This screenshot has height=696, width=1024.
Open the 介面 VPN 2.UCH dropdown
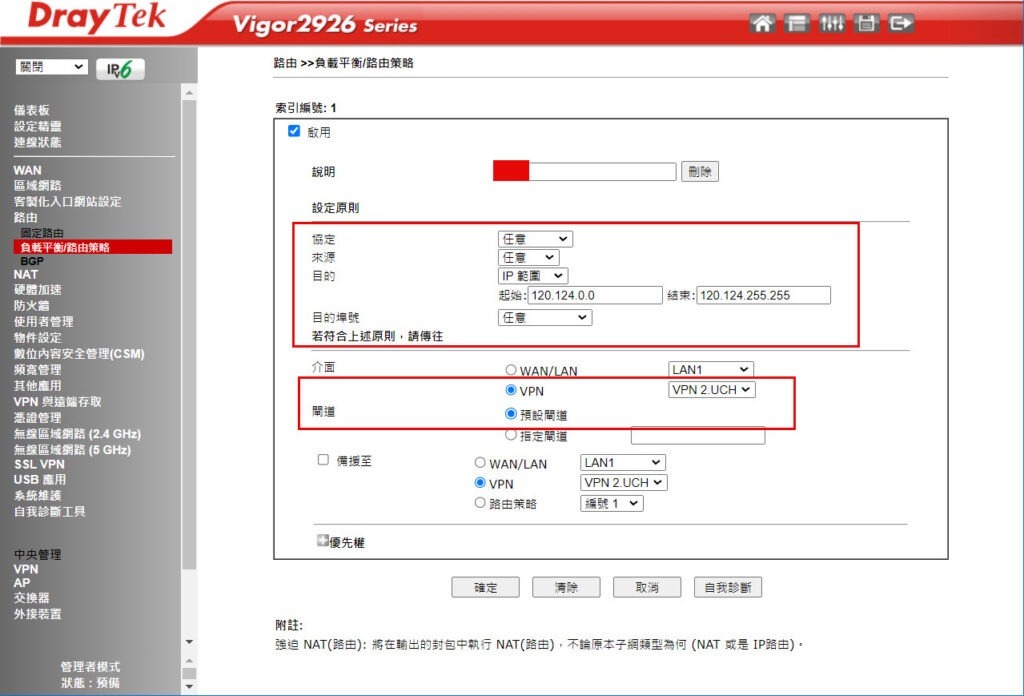pos(712,390)
